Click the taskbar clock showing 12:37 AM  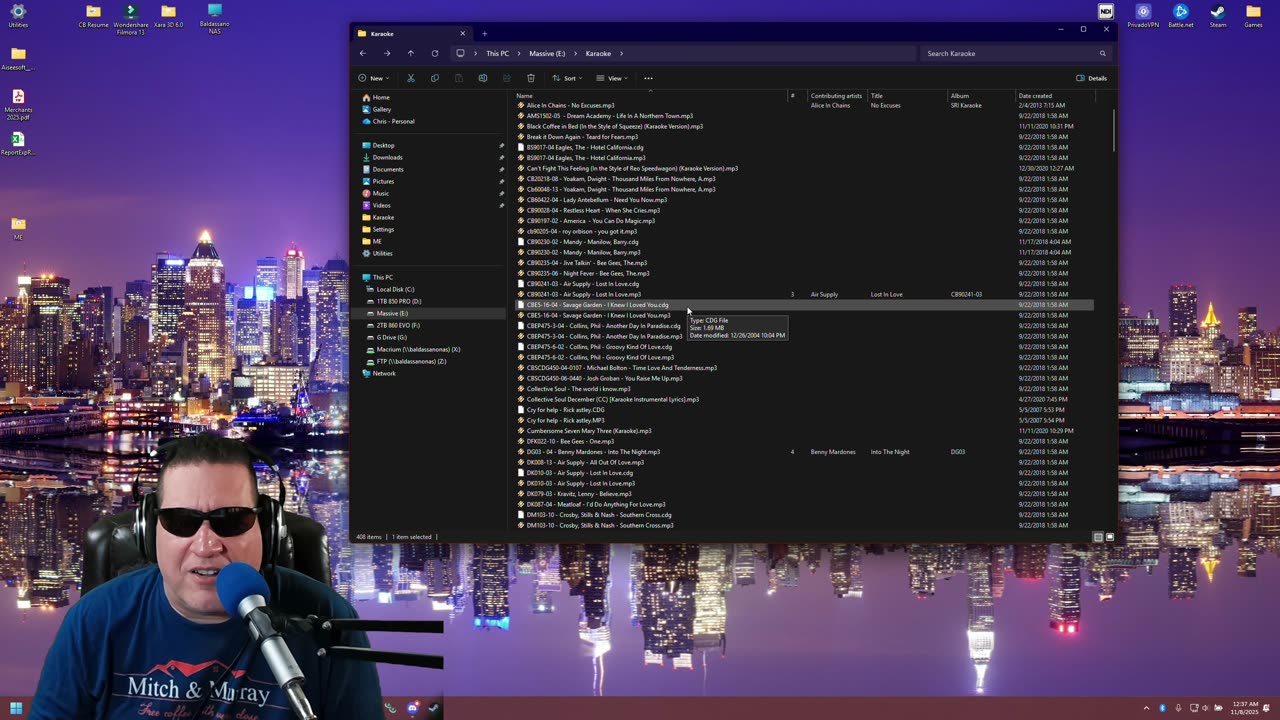[1245, 708]
